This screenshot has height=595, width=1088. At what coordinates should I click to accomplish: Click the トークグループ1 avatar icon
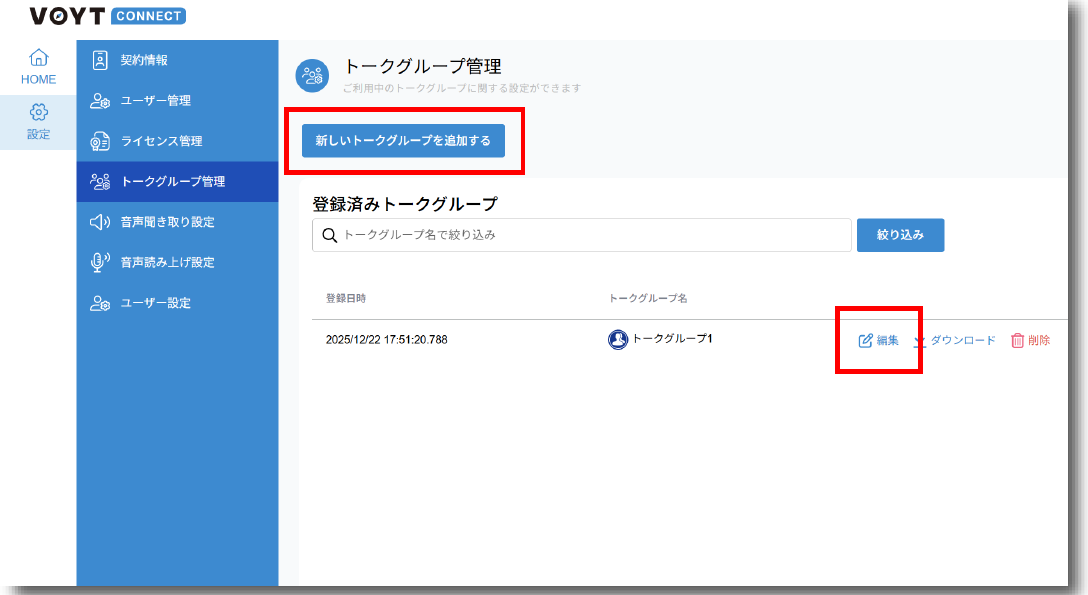(620, 339)
